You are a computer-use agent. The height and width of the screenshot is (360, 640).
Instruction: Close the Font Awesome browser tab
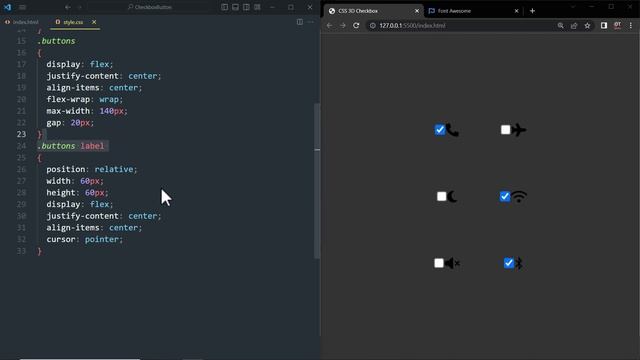coord(516,11)
